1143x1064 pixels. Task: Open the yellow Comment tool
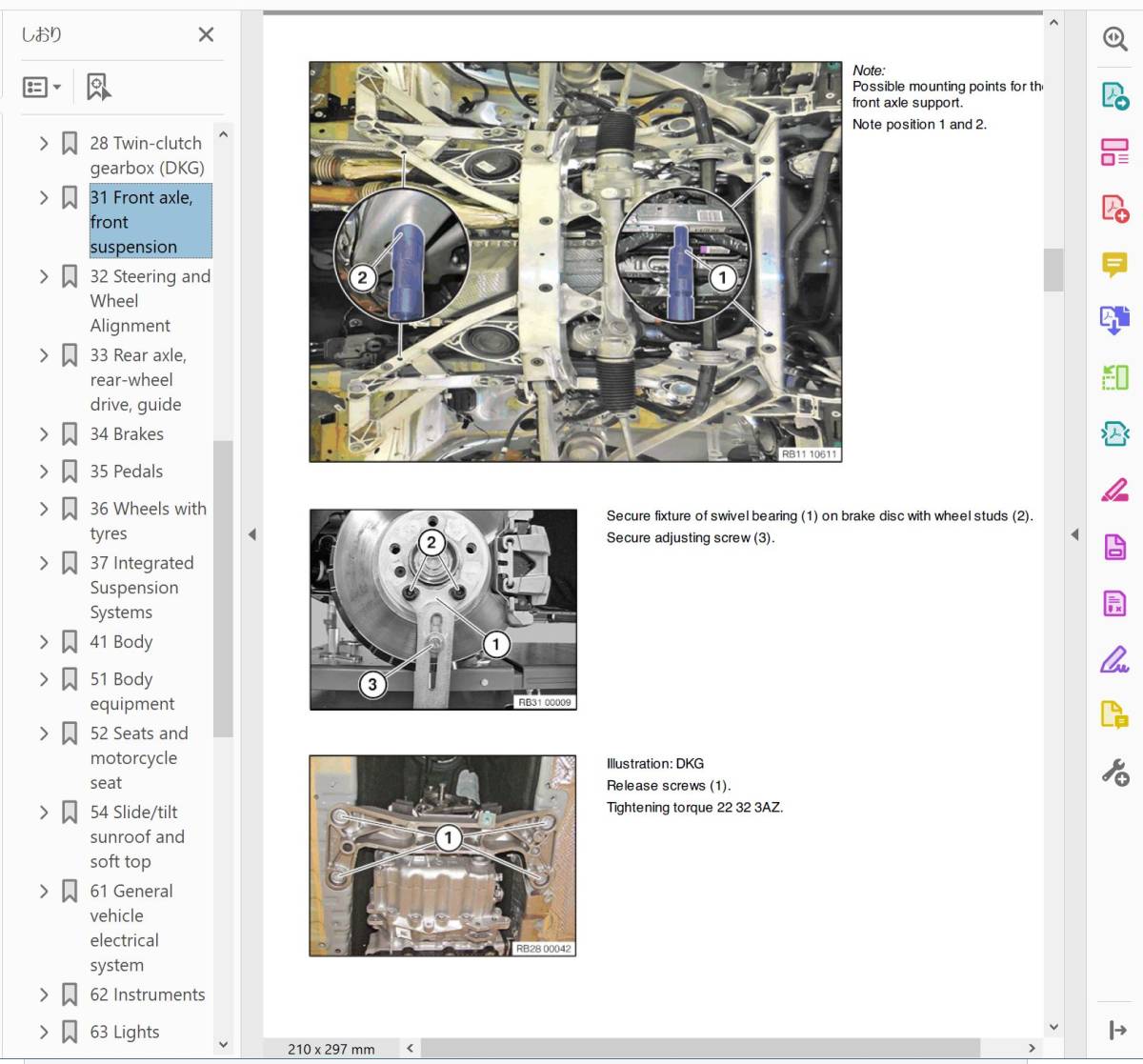1114,264
